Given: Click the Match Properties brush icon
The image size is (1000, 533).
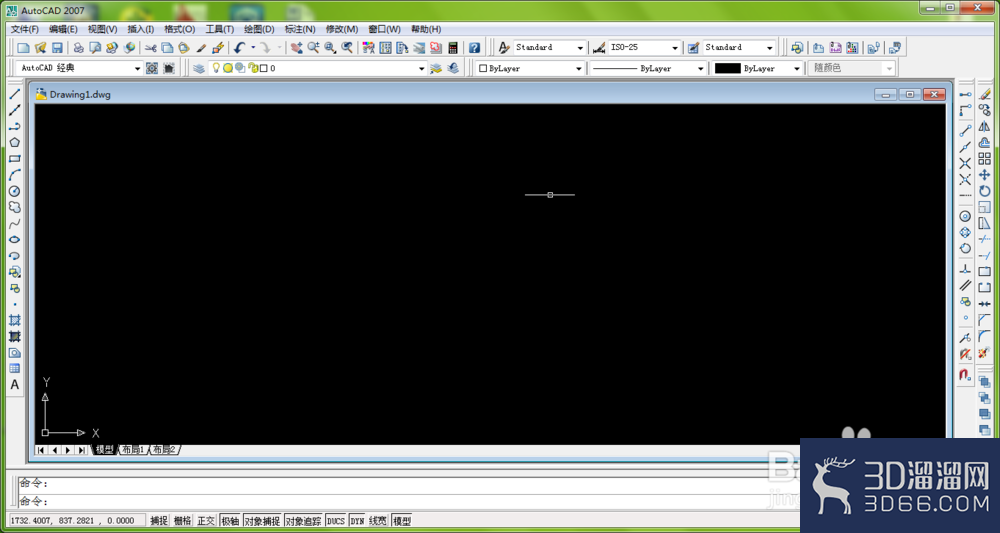Looking at the screenshot, I should pyautogui.click(x=201, y=48).
